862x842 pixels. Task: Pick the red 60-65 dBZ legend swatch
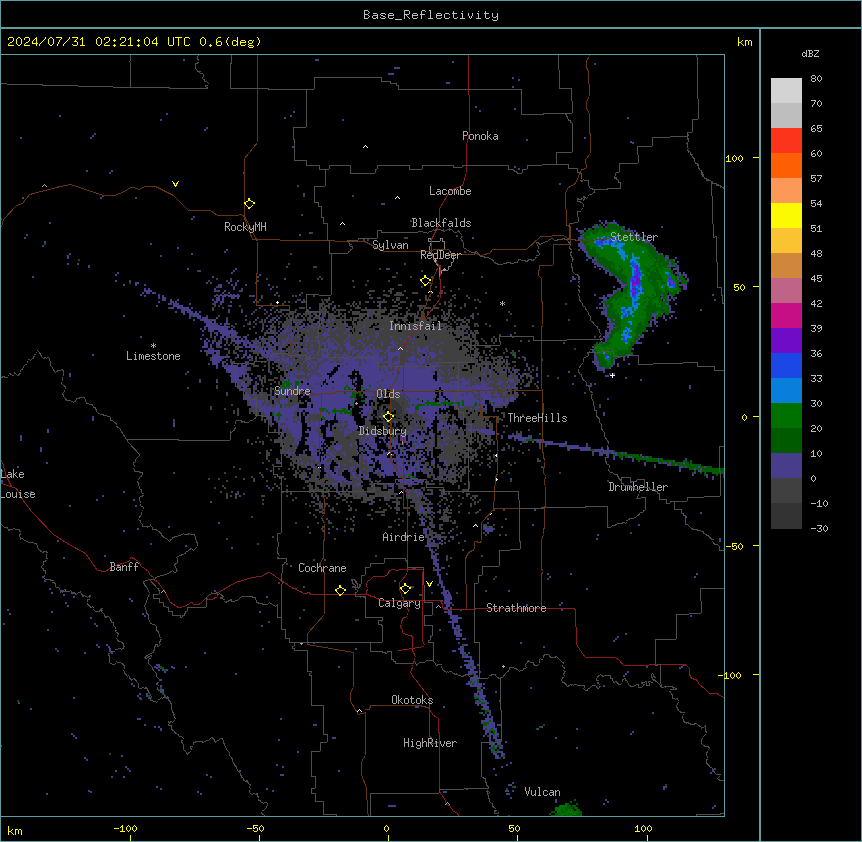pos(786,141)
